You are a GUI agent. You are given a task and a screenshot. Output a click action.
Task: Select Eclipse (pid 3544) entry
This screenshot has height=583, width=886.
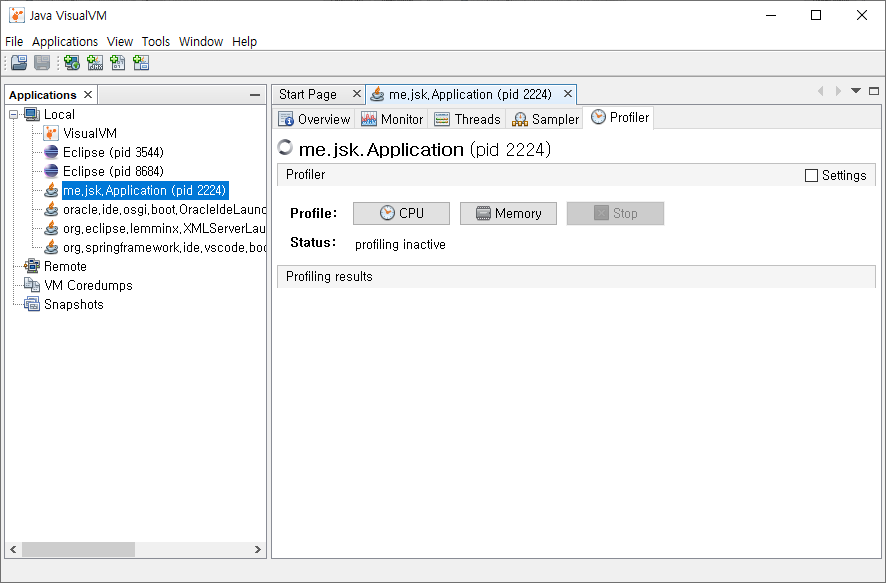click(x=113, y=153)
